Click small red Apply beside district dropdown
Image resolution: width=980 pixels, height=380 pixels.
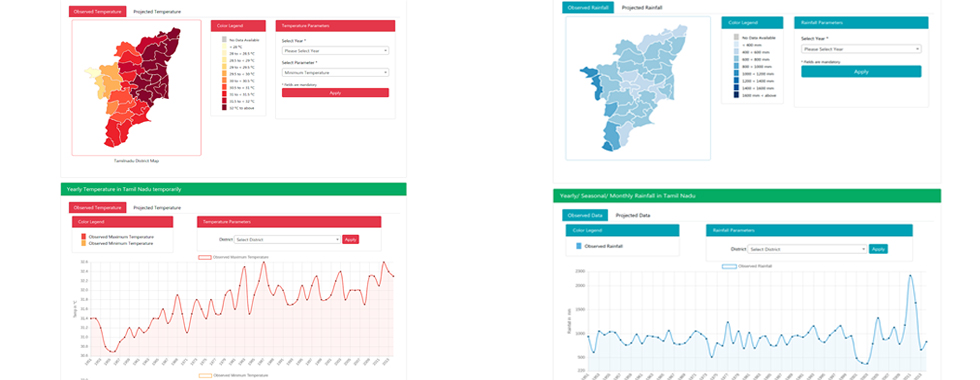(351, 239)
